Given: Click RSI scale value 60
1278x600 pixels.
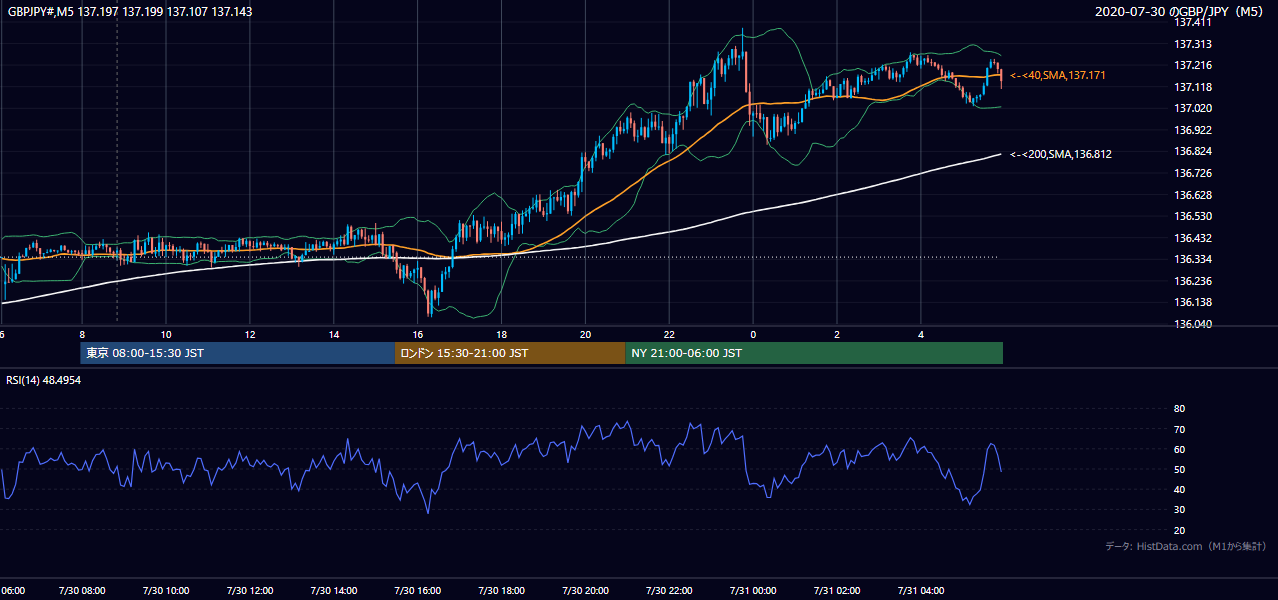Looking at the screenshot, I should [1180, 449].
